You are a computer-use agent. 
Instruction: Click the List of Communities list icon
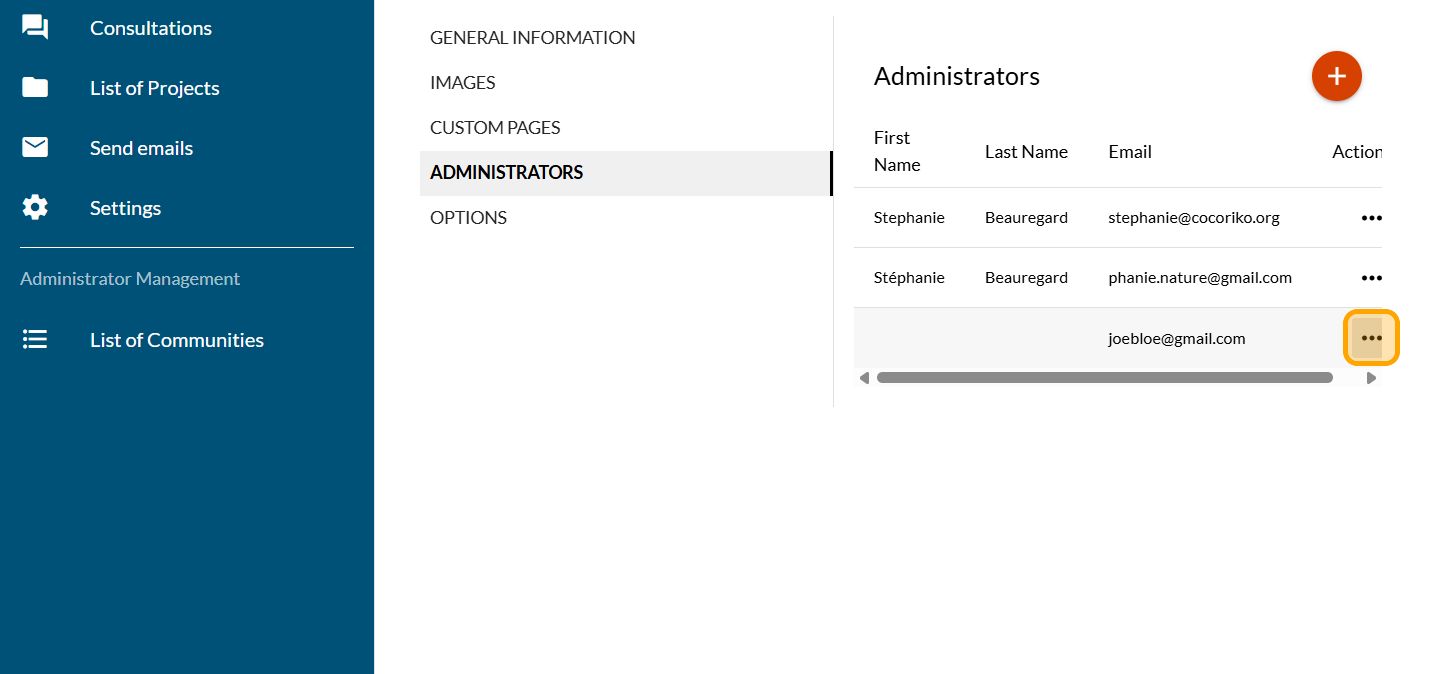tap(35, 340)
